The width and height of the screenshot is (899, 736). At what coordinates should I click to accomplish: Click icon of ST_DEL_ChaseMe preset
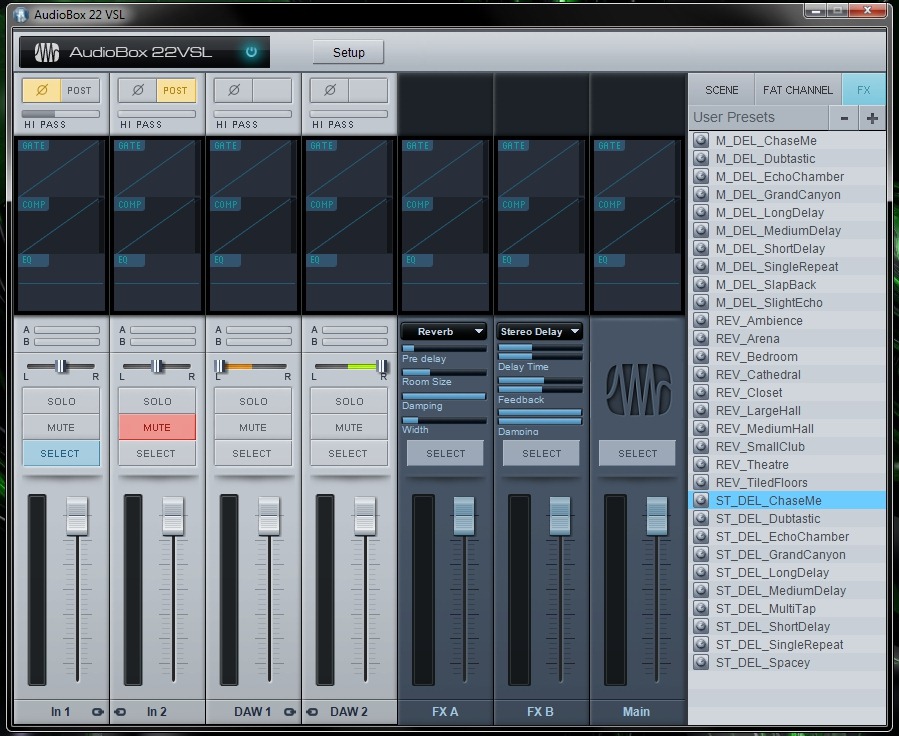coord(701,500)
